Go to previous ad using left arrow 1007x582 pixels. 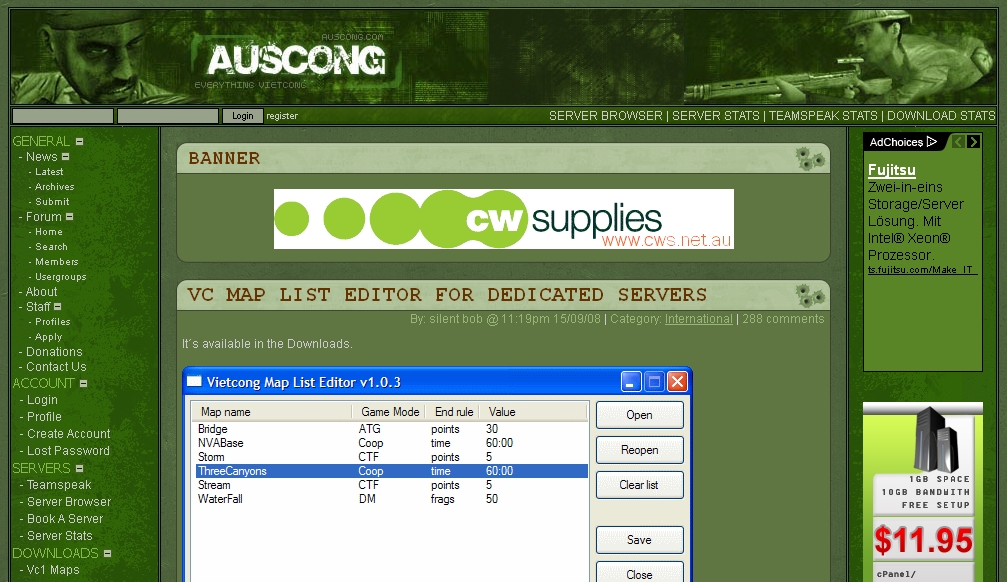(959, 142)
